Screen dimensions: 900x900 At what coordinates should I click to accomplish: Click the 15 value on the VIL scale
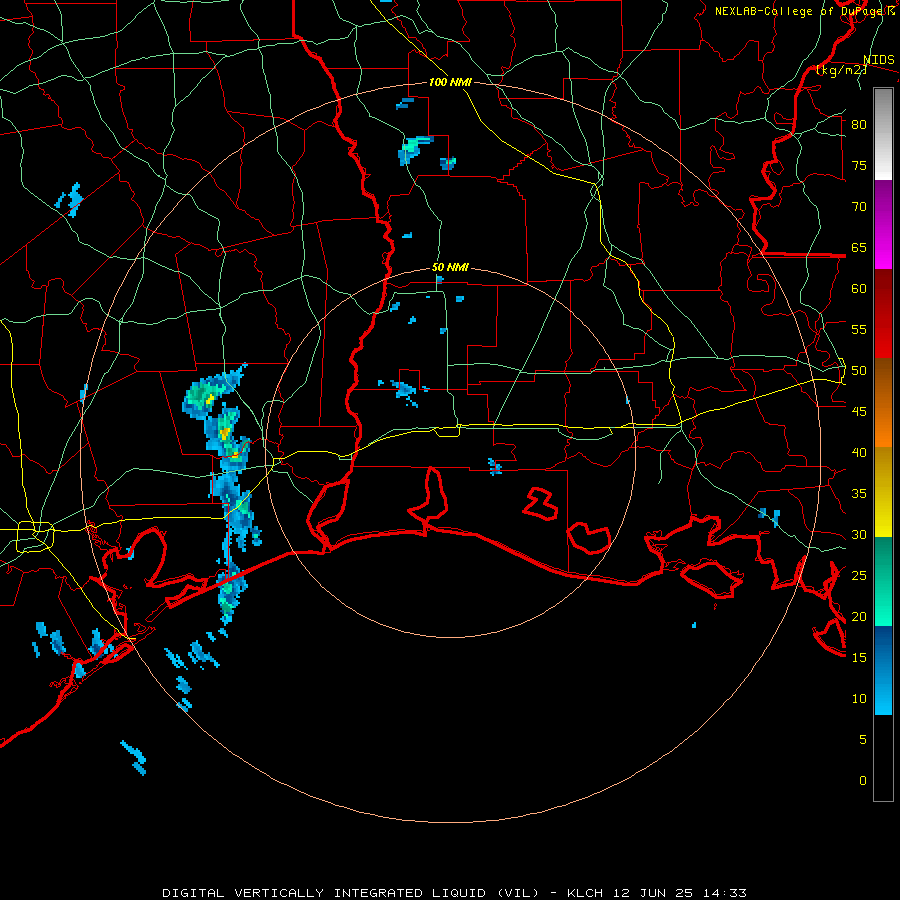point(859,657)
